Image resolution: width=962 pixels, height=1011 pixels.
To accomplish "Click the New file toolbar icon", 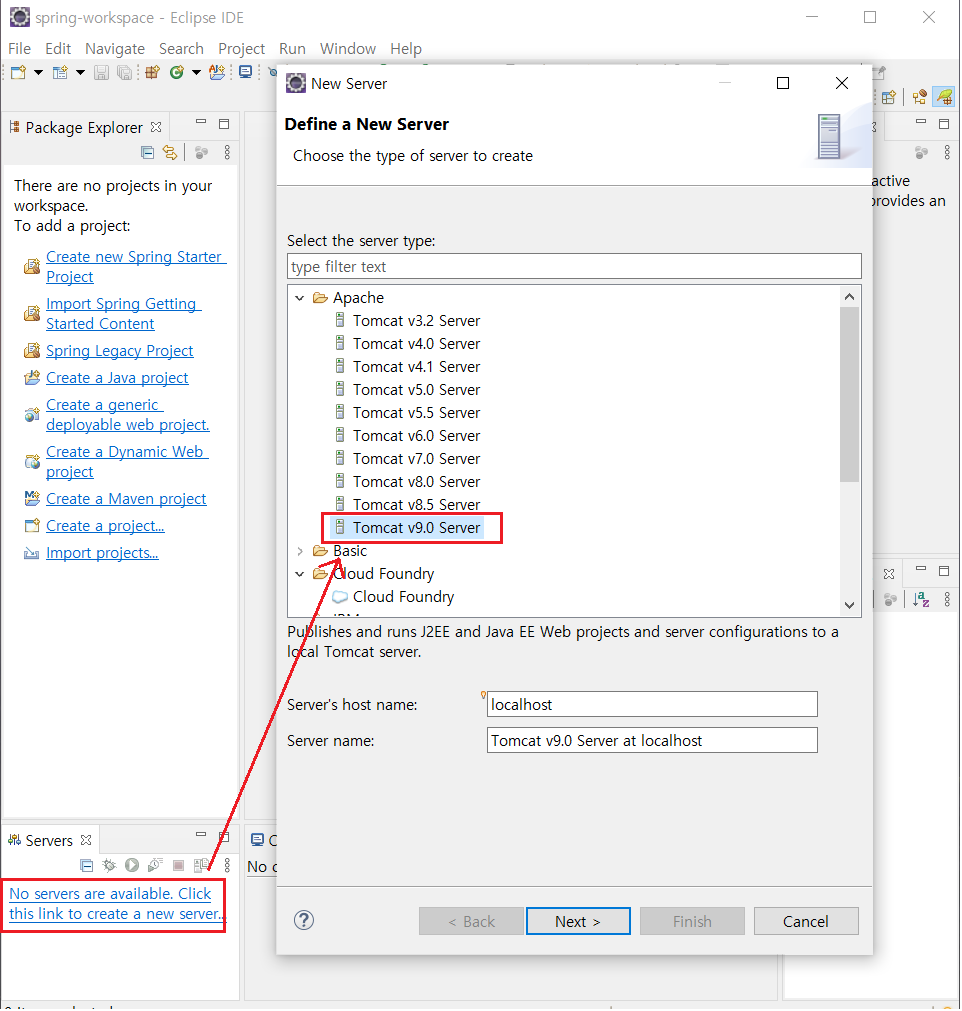I will (x=18, y=72).
